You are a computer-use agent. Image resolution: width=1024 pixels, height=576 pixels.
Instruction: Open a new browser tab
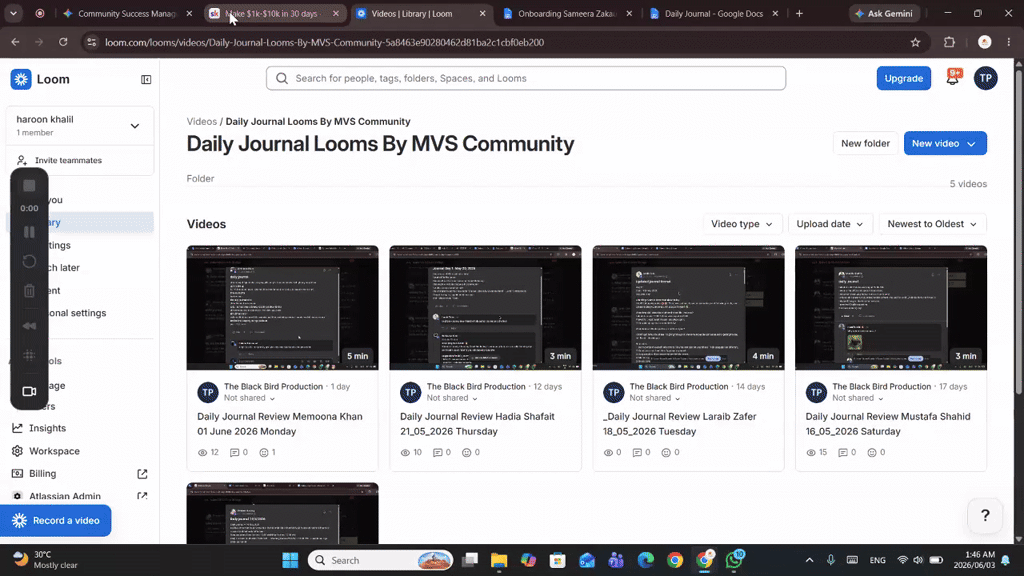(799, 13)
